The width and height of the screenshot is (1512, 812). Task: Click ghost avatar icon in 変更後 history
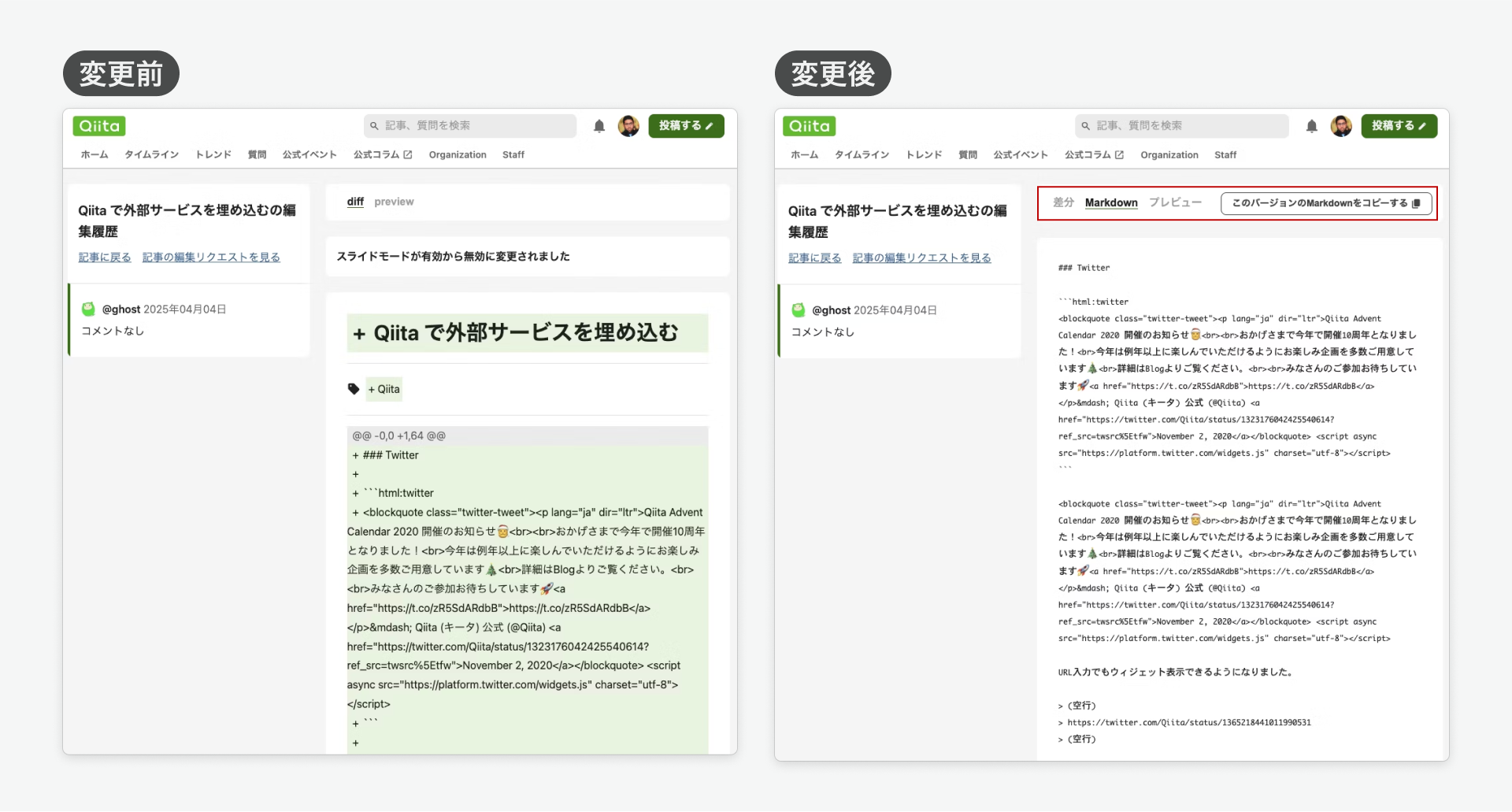799,310
